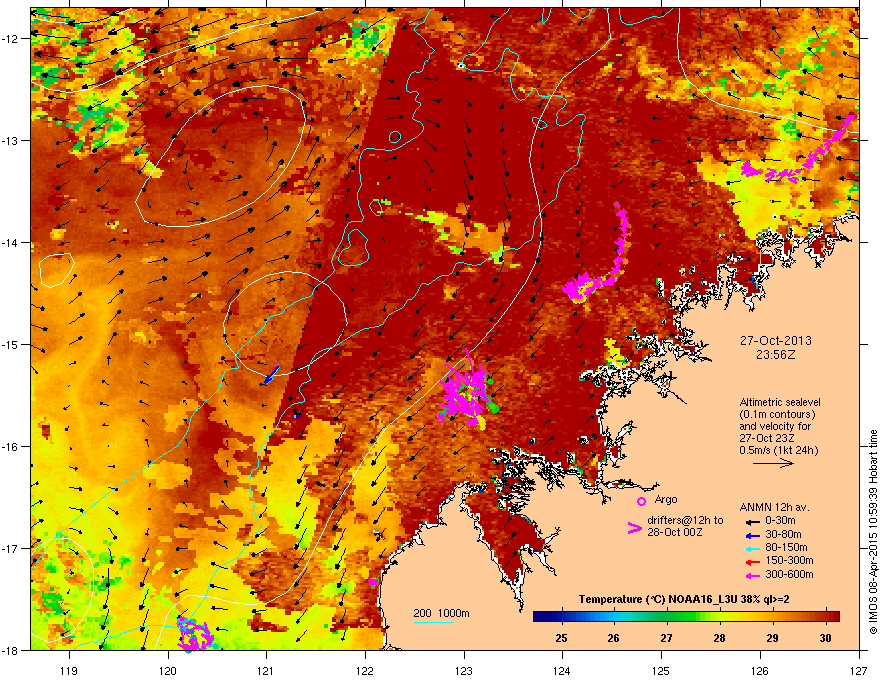Image resolution: width=880 pixels, height=680 pixels.
Task: Click the '150-300m' depth label
Action: 789,560
